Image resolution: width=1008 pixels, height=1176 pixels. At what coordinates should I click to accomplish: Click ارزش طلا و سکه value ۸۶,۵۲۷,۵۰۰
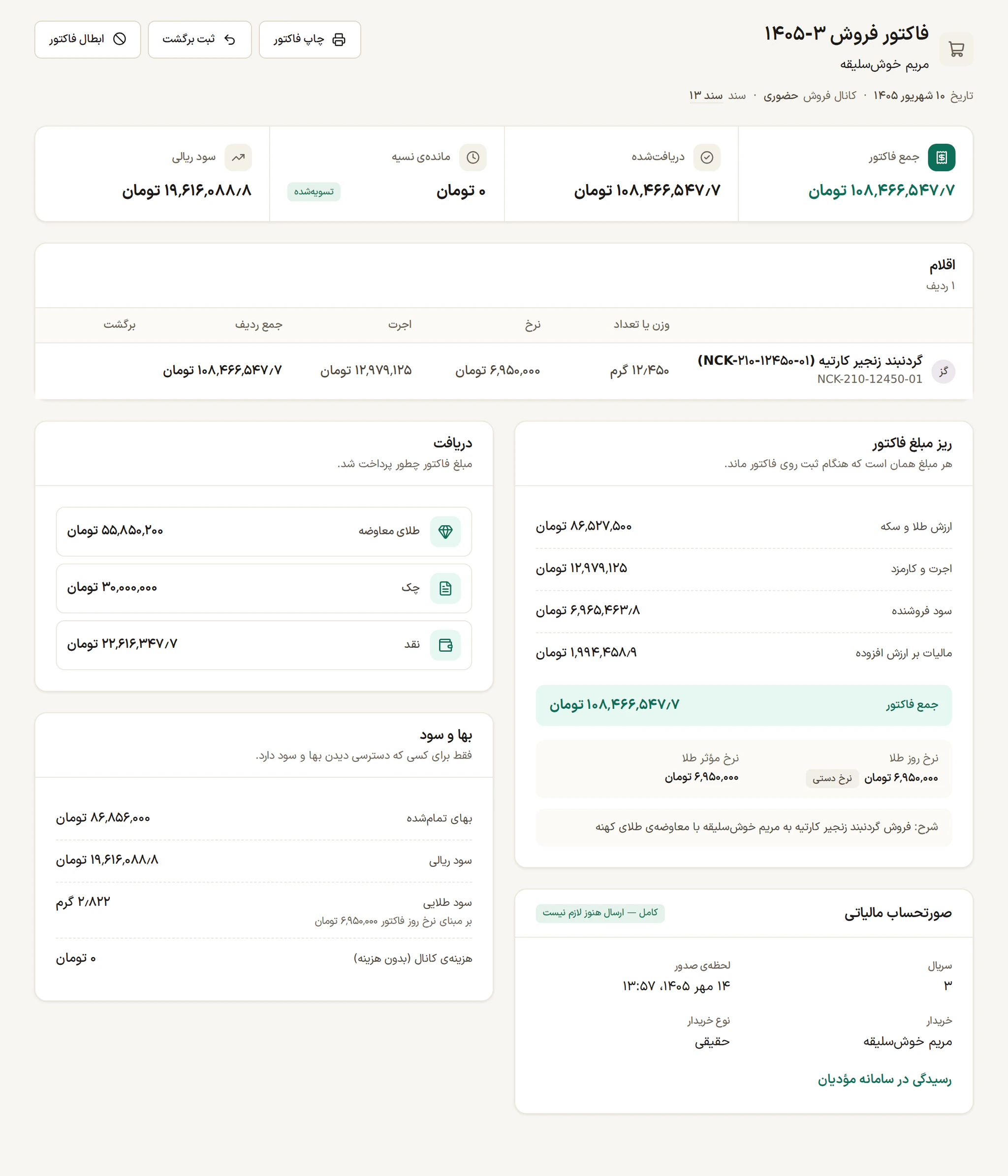pos(583,527)
